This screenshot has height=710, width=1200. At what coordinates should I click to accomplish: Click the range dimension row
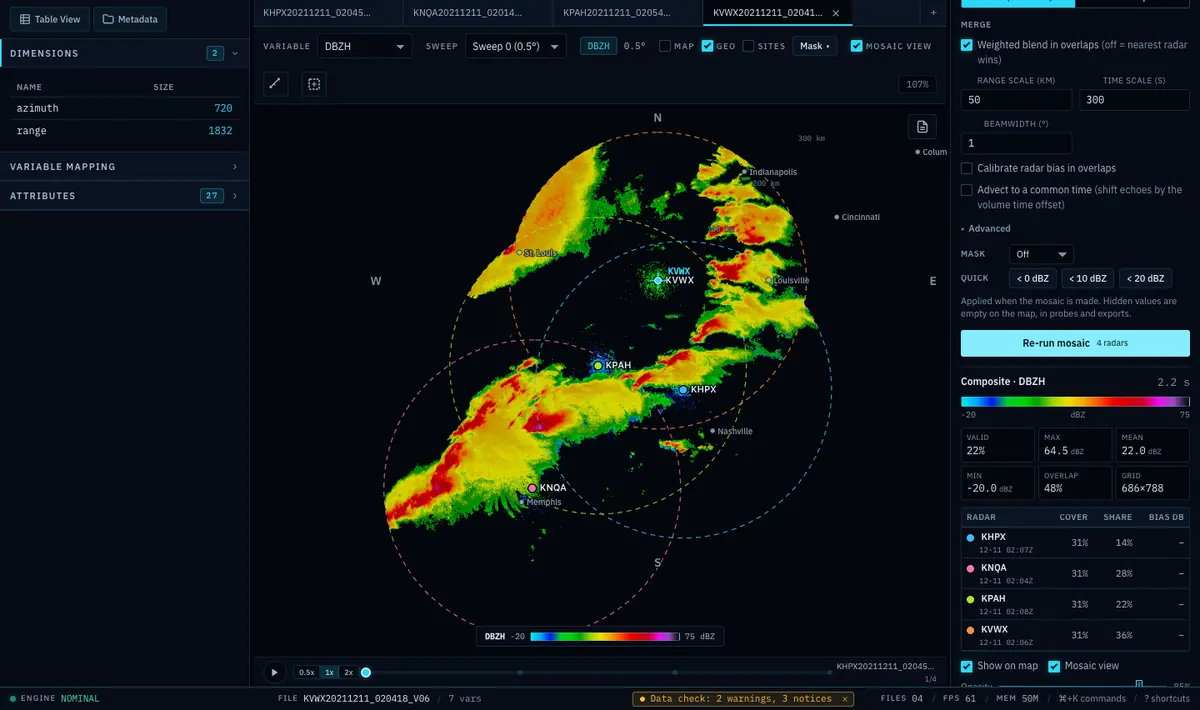coord(124,131)
